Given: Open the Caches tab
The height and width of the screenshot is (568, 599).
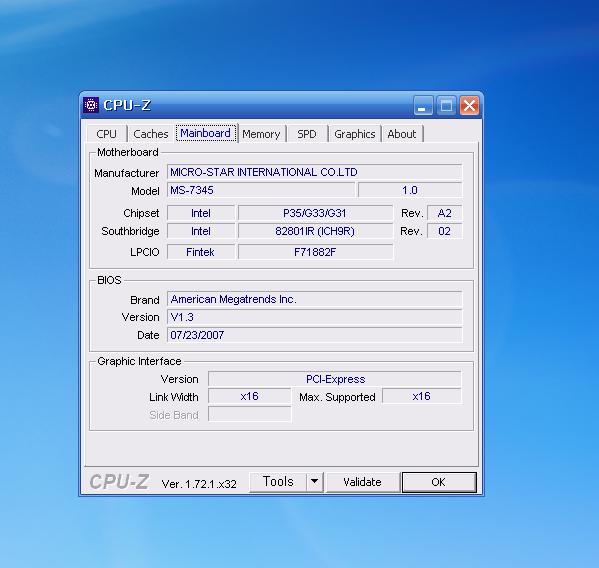Looking at the screenshot, I should (151, 134).
